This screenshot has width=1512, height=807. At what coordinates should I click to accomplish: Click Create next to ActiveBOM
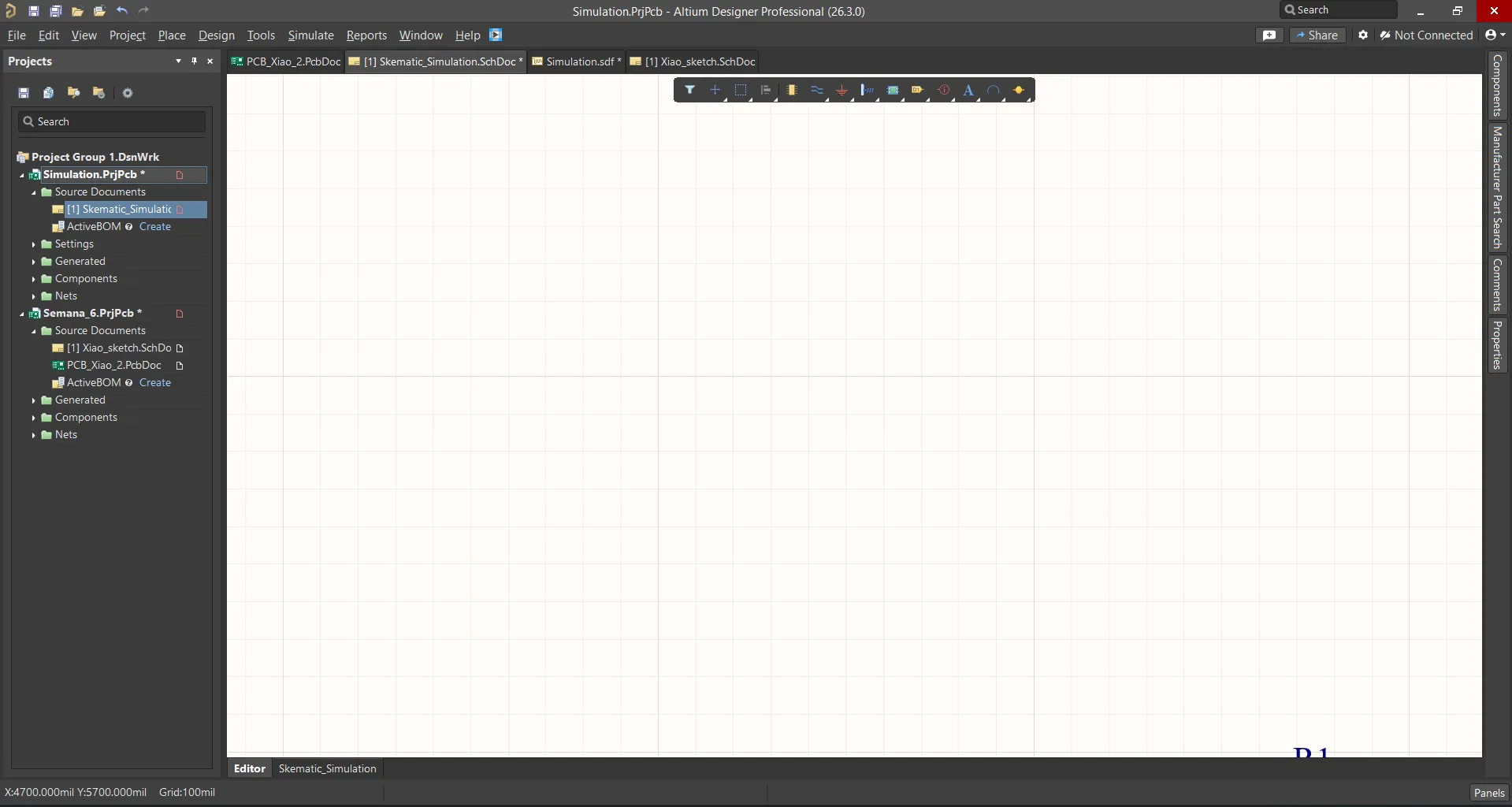(x=156, y=226)
